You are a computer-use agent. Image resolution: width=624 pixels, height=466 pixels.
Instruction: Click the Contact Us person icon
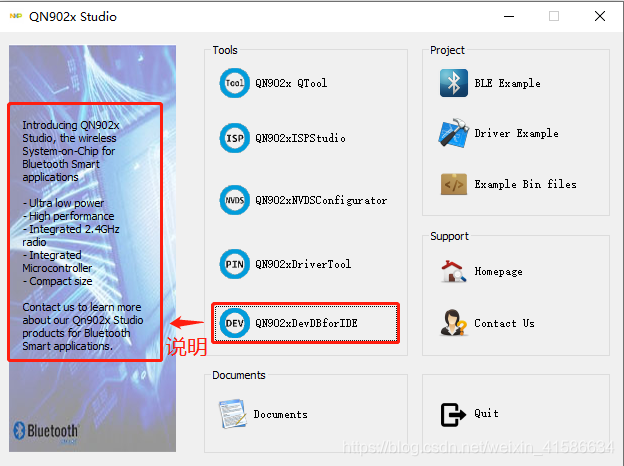453,322
